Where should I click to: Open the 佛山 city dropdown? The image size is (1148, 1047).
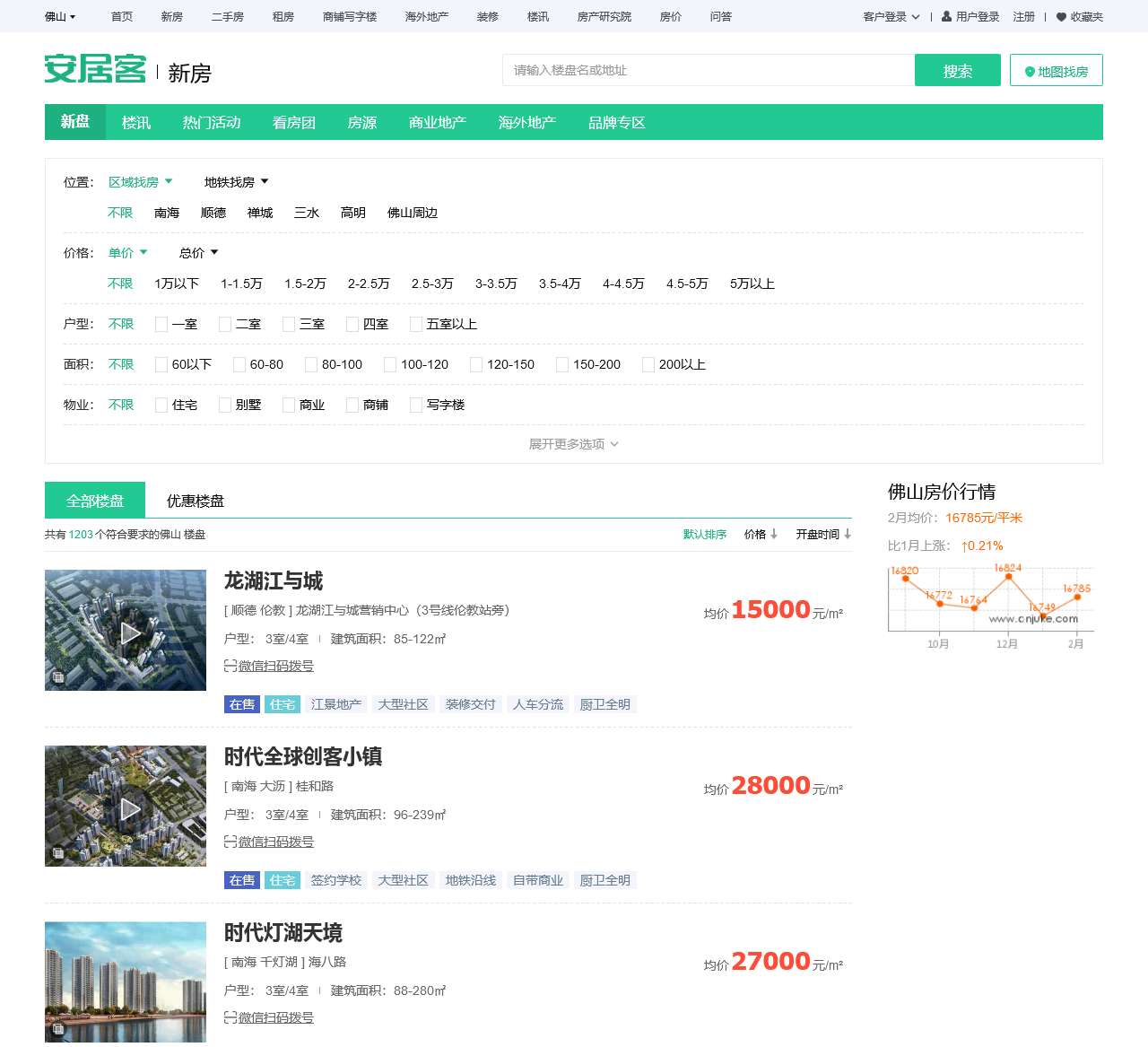pos(60,16)
